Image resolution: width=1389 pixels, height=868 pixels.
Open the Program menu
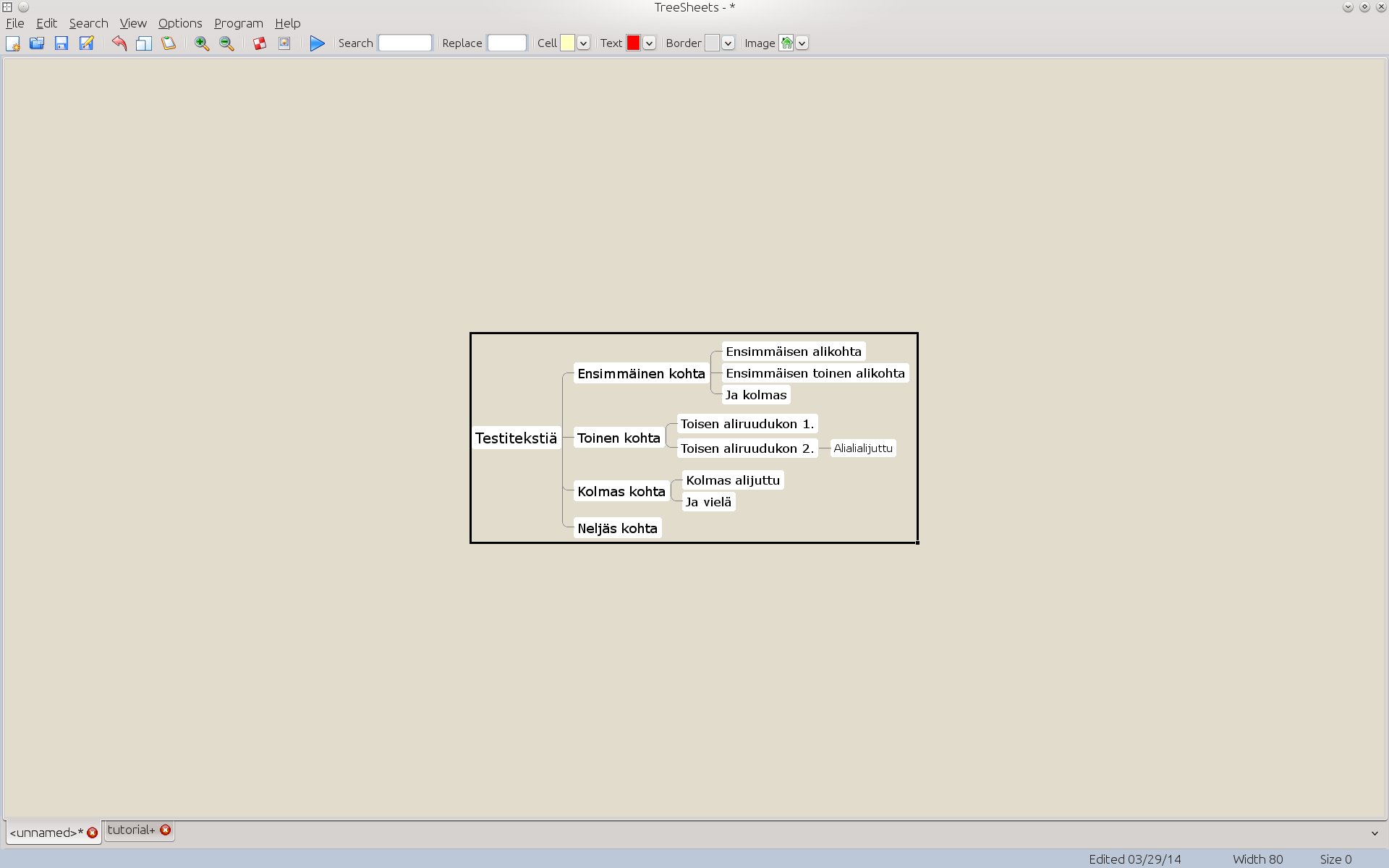[x=239, y=23]
